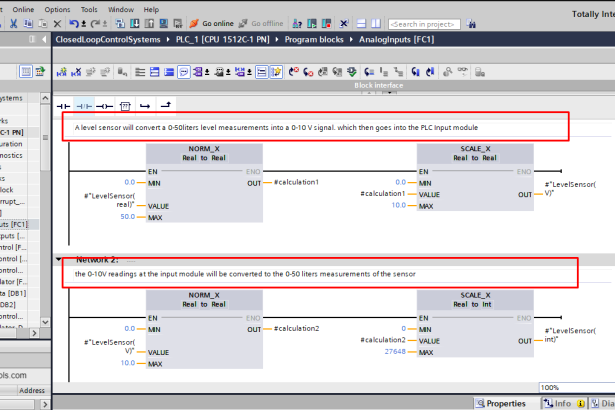The height and width of the screenshot is (410, 615).
Task: Expand the Block interface bar
Action: pos(378,86)
